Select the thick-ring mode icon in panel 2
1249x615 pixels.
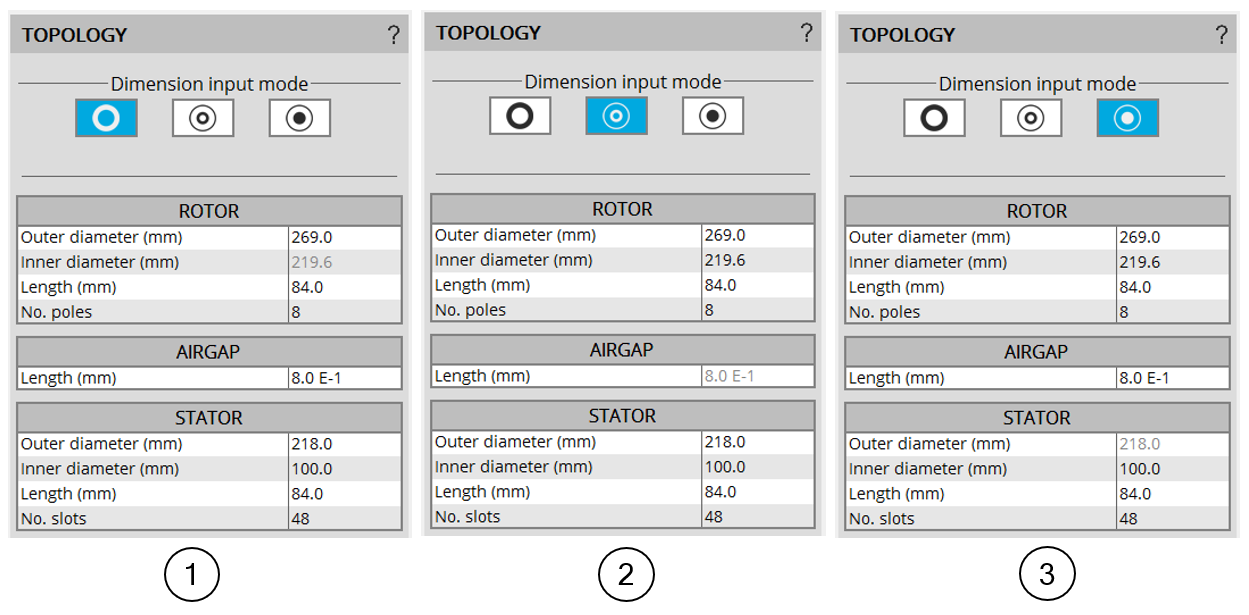520,116
